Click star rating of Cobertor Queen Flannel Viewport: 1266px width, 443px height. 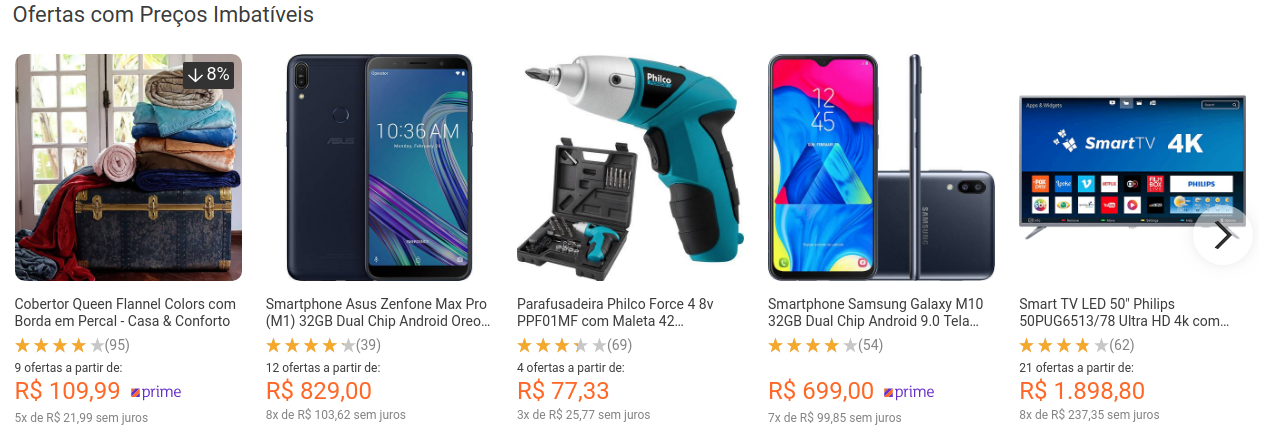tap(59, 346)
